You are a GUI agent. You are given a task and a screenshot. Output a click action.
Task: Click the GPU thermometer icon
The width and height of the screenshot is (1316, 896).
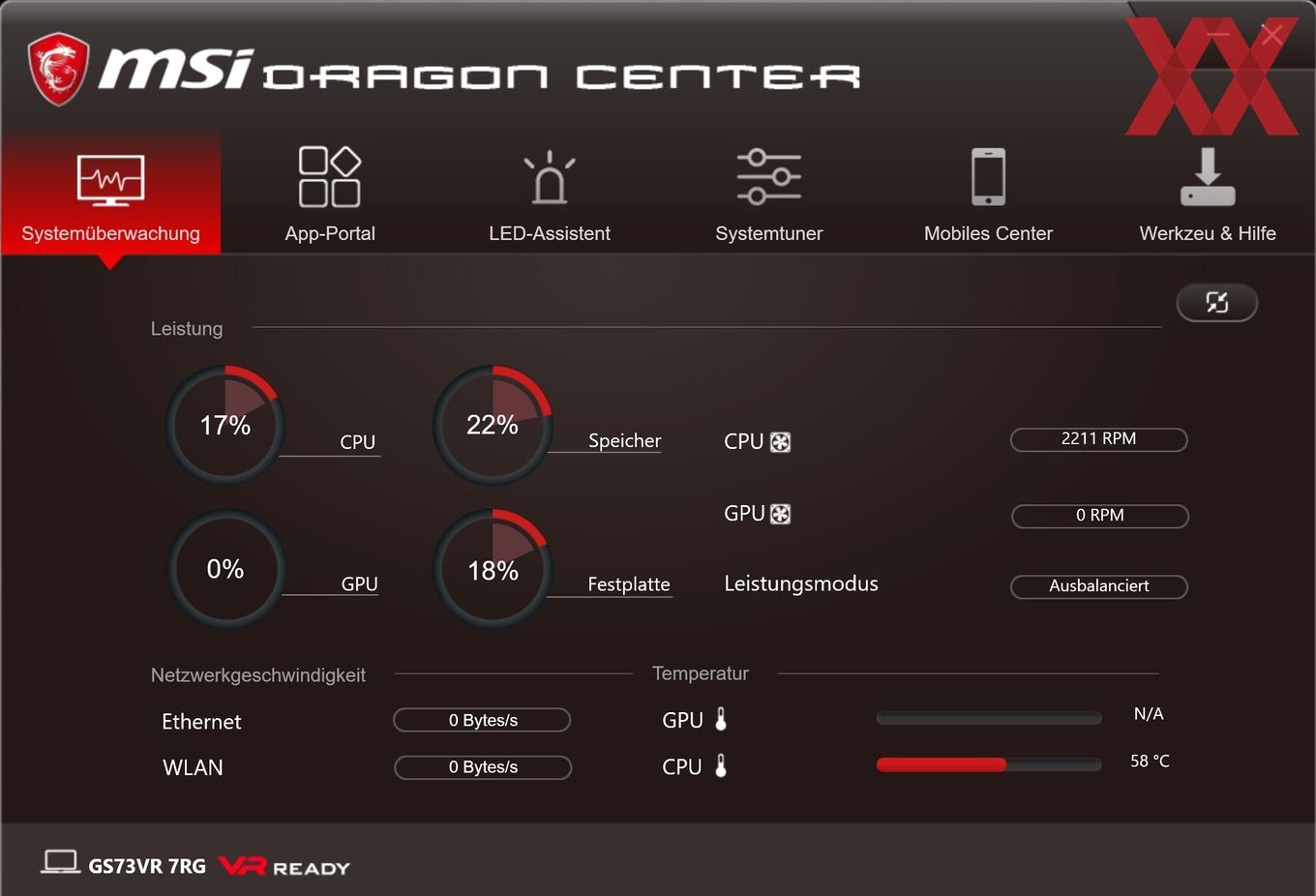pyautogui.click(x=721, y=719)
